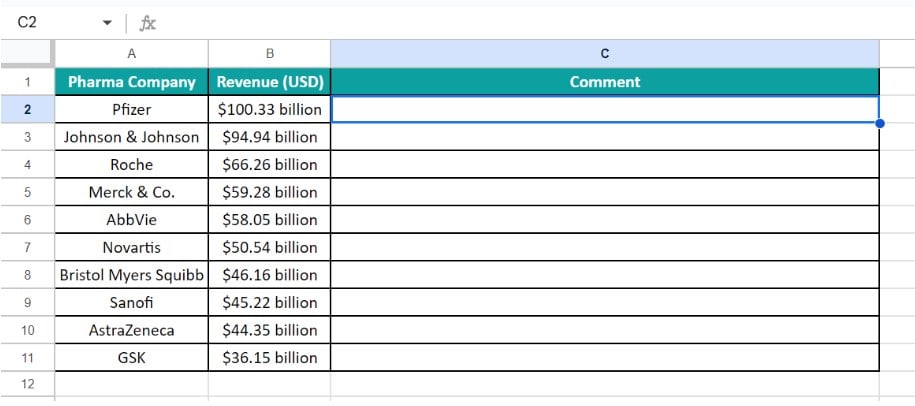Click the comment cell for Johnson & Johnson
This screenshot has width=915, height=406.
(x=605, y=137)
